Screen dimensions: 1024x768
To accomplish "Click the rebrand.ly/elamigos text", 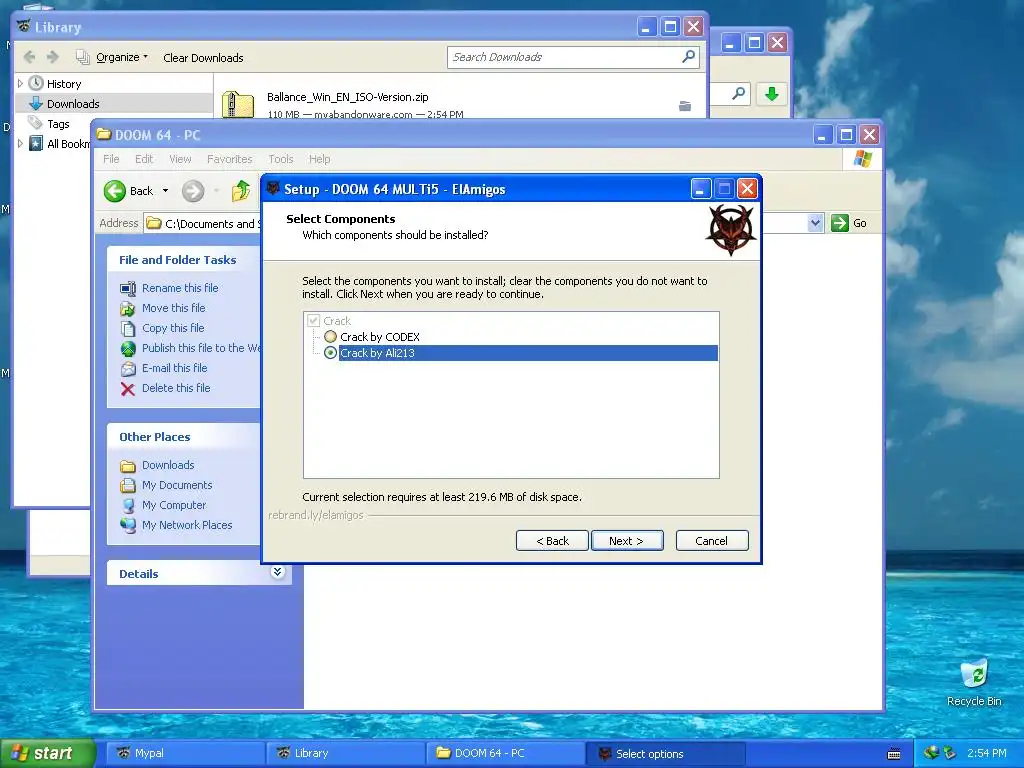I will [x=315, y=515].
